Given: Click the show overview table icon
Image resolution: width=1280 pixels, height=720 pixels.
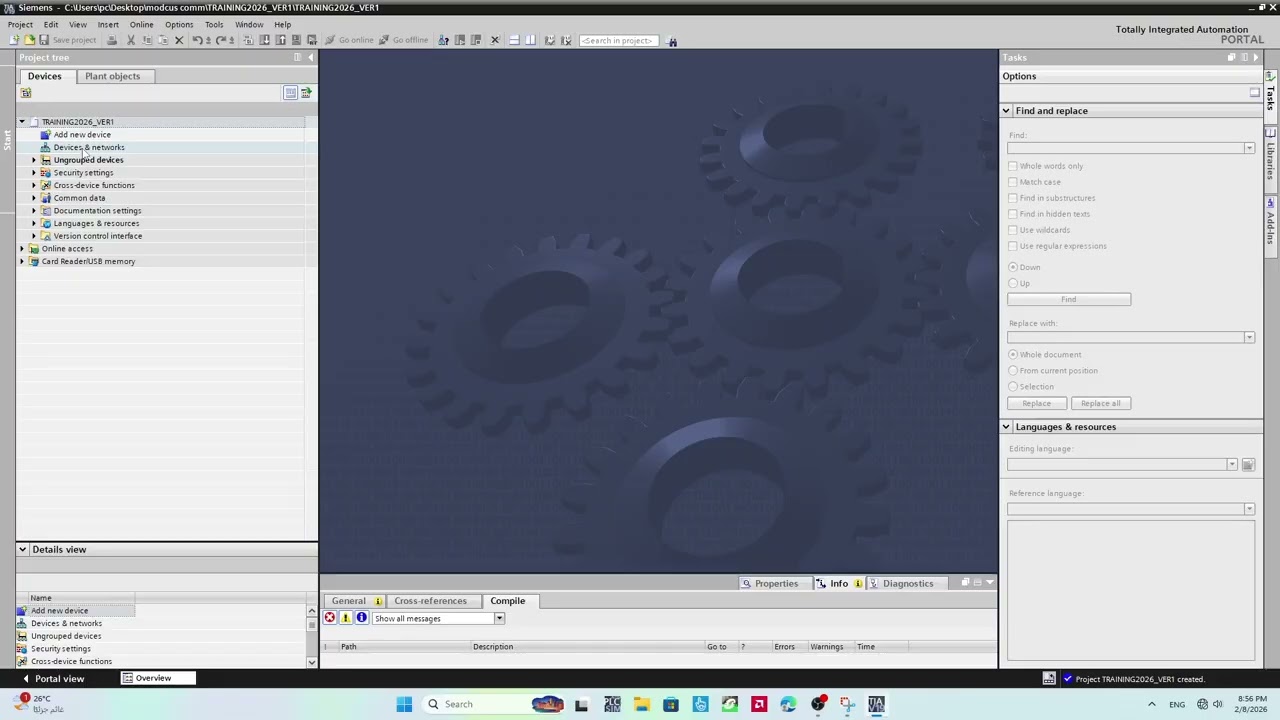Looking at the screenshot, I should 290,93.
